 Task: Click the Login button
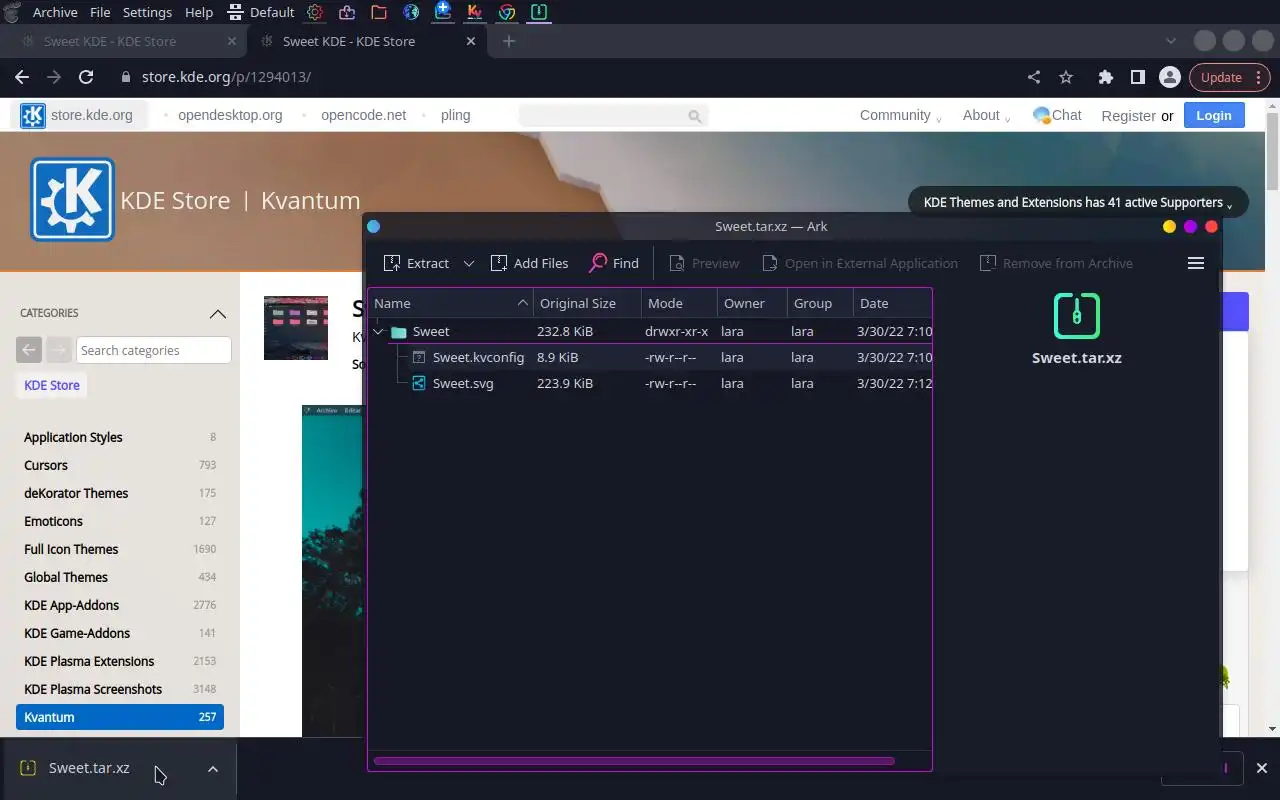pos(1214,115)
